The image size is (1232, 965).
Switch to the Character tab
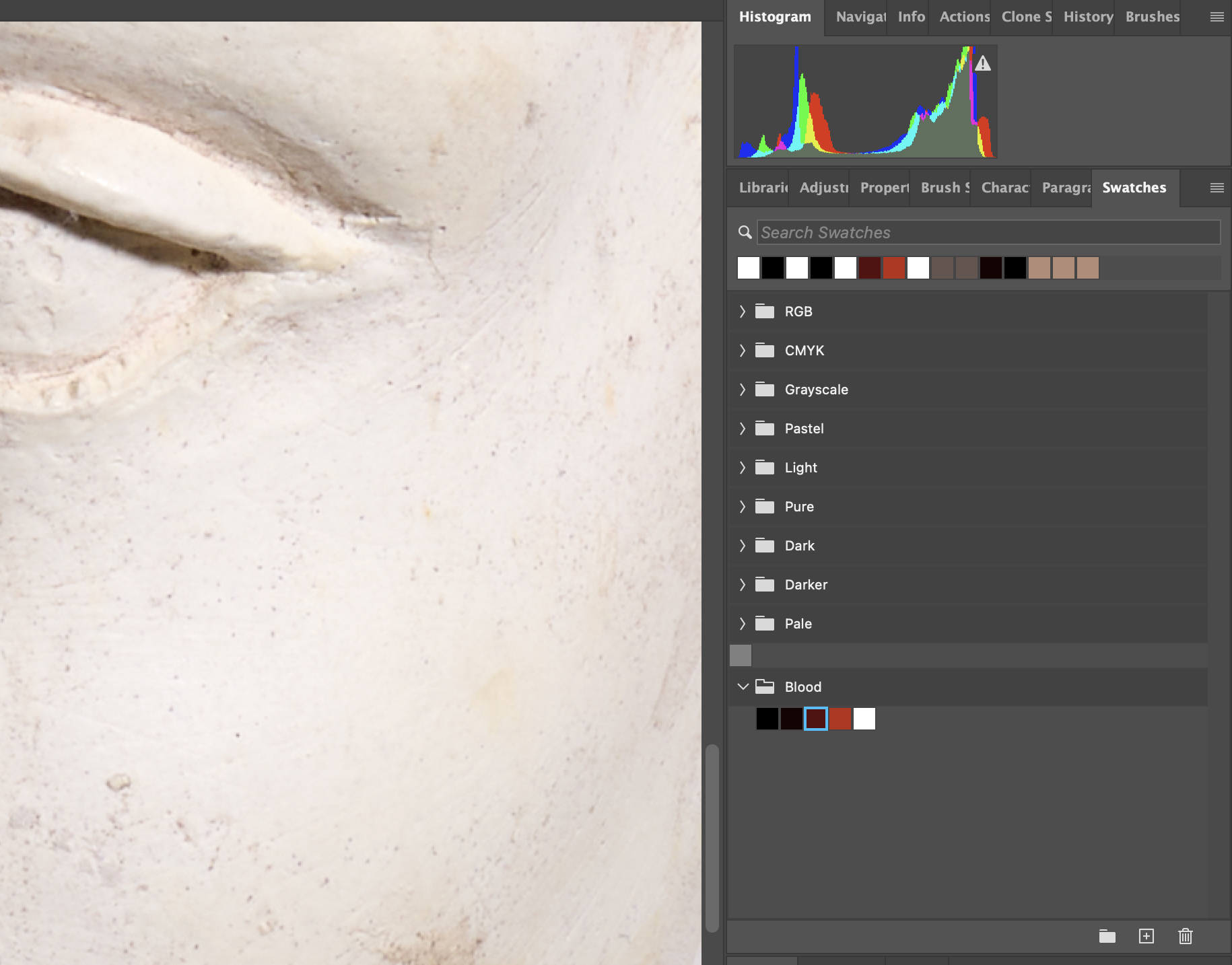1005,188
